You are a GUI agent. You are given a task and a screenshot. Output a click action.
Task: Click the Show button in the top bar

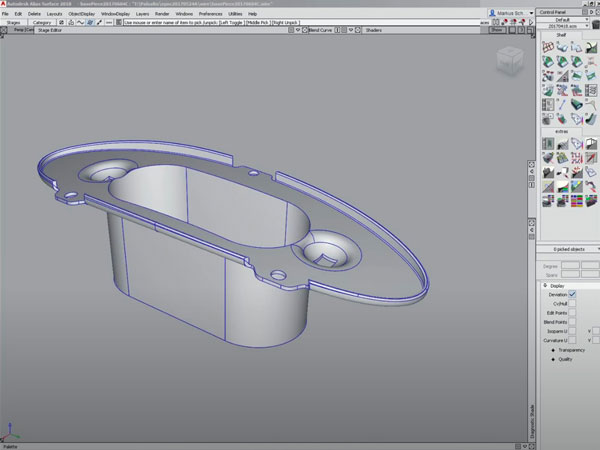coord(496,30)
